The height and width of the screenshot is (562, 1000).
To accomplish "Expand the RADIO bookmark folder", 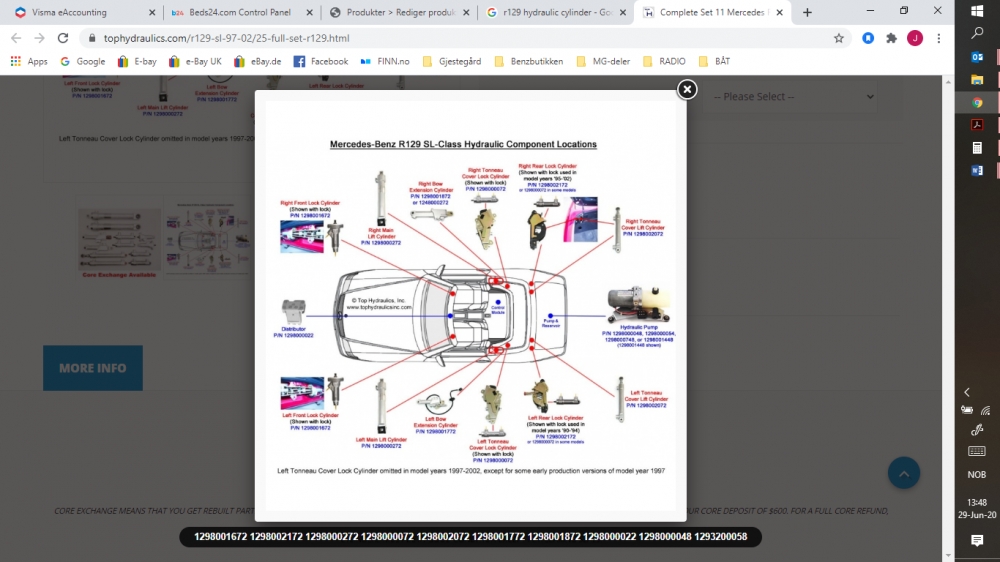I will pyautogui.click(x=665, y=61).
